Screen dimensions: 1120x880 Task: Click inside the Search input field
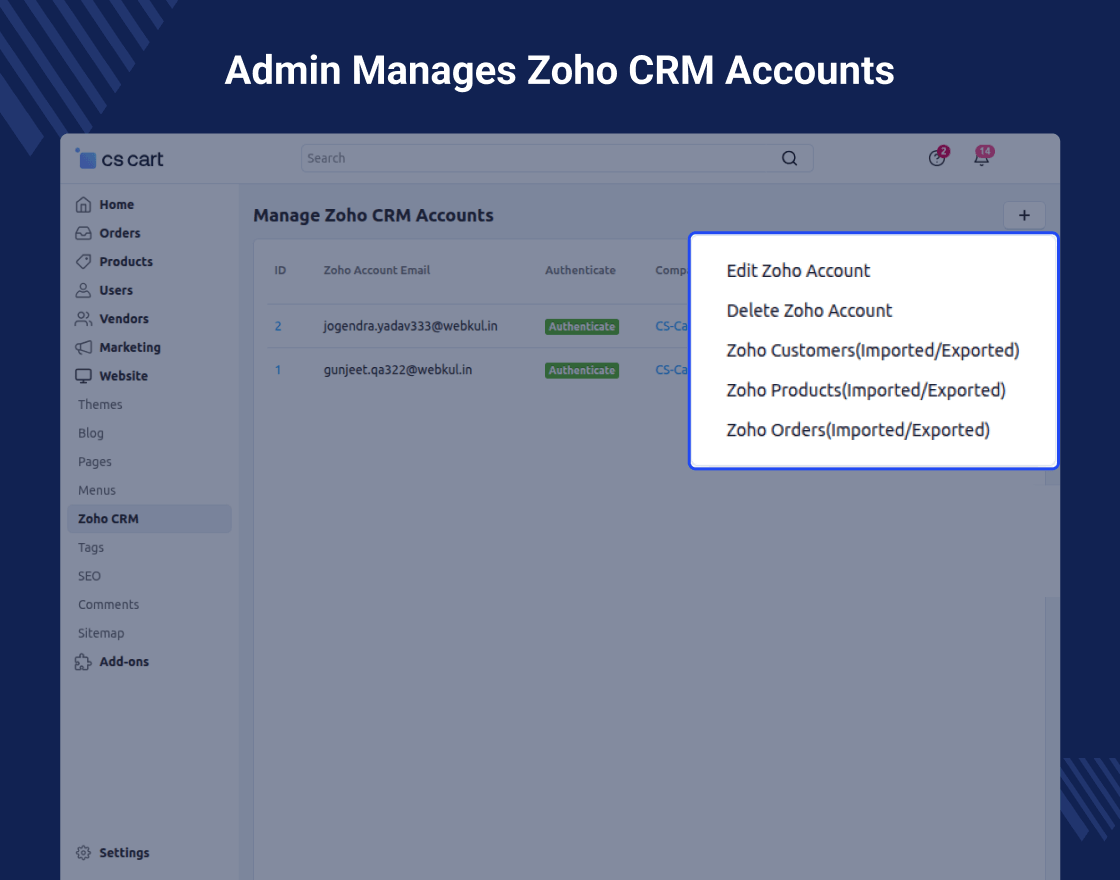(x=540, y=158)
